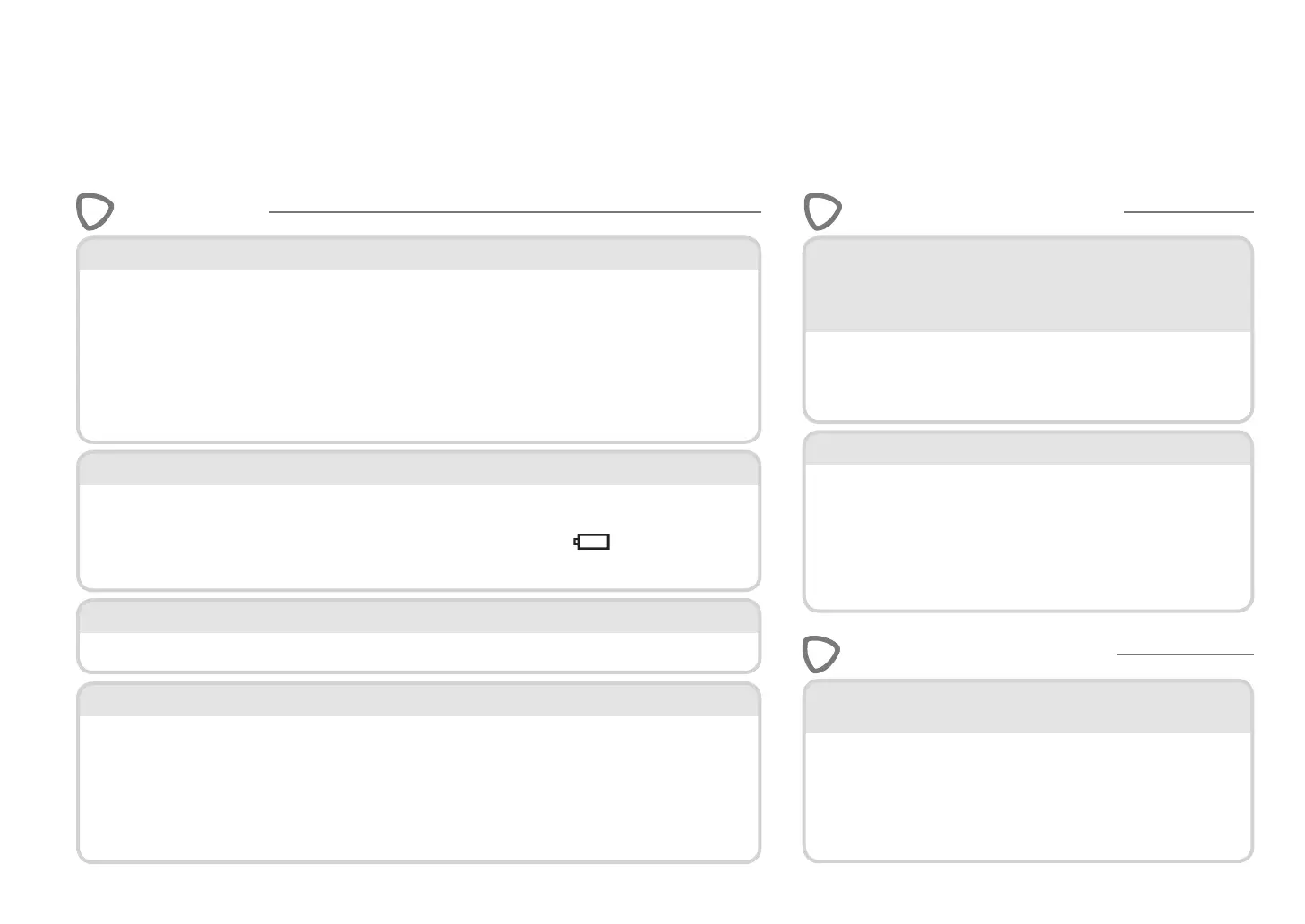Click the header of the thin third left panel
1305x924 pixels.
point(418,617)
